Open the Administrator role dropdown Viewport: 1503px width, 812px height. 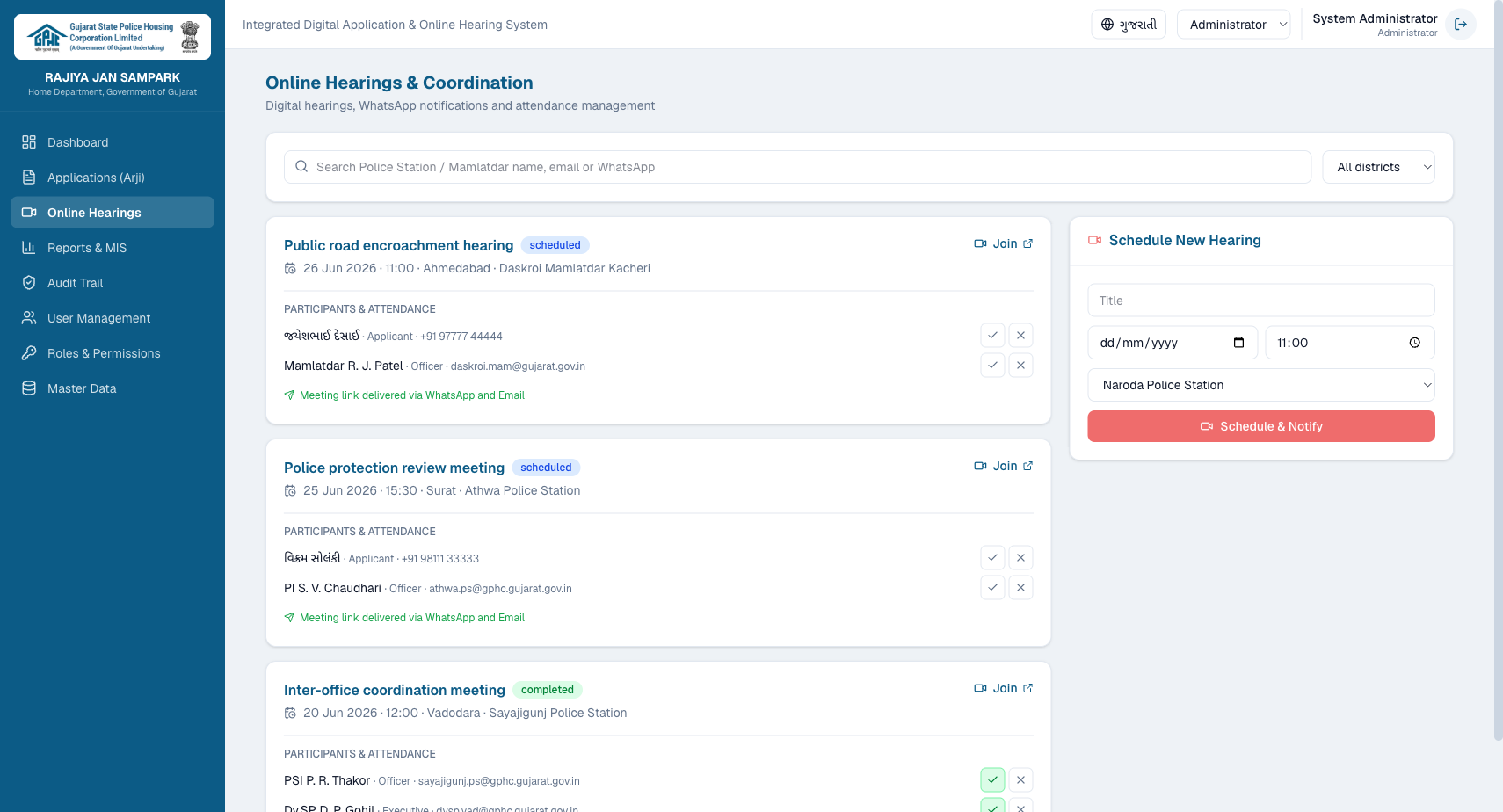click(1234, 25)
